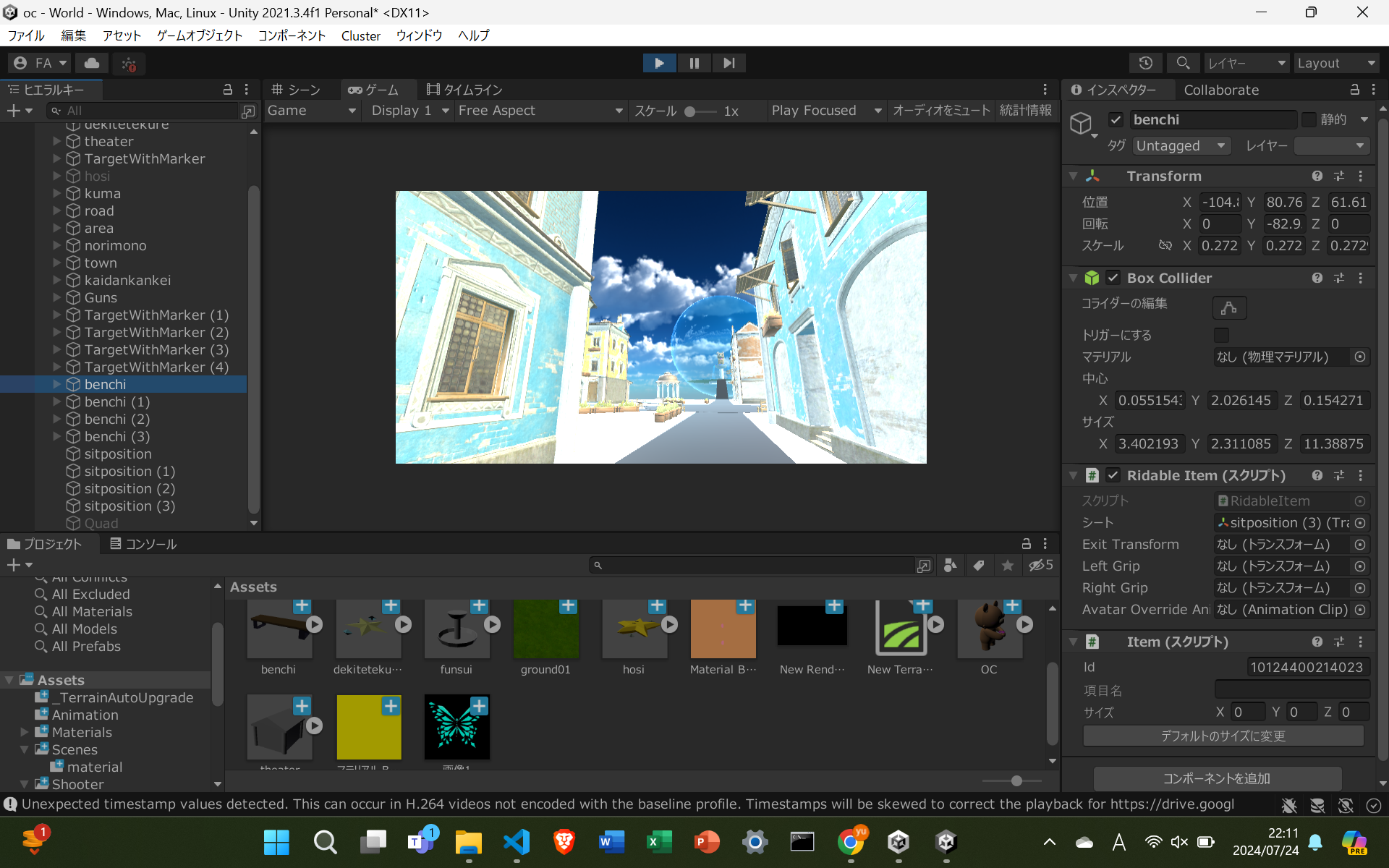Open the cloud services icon in the toolbar
Viewport: 1389px width, 868px height.
coord(92,63)
